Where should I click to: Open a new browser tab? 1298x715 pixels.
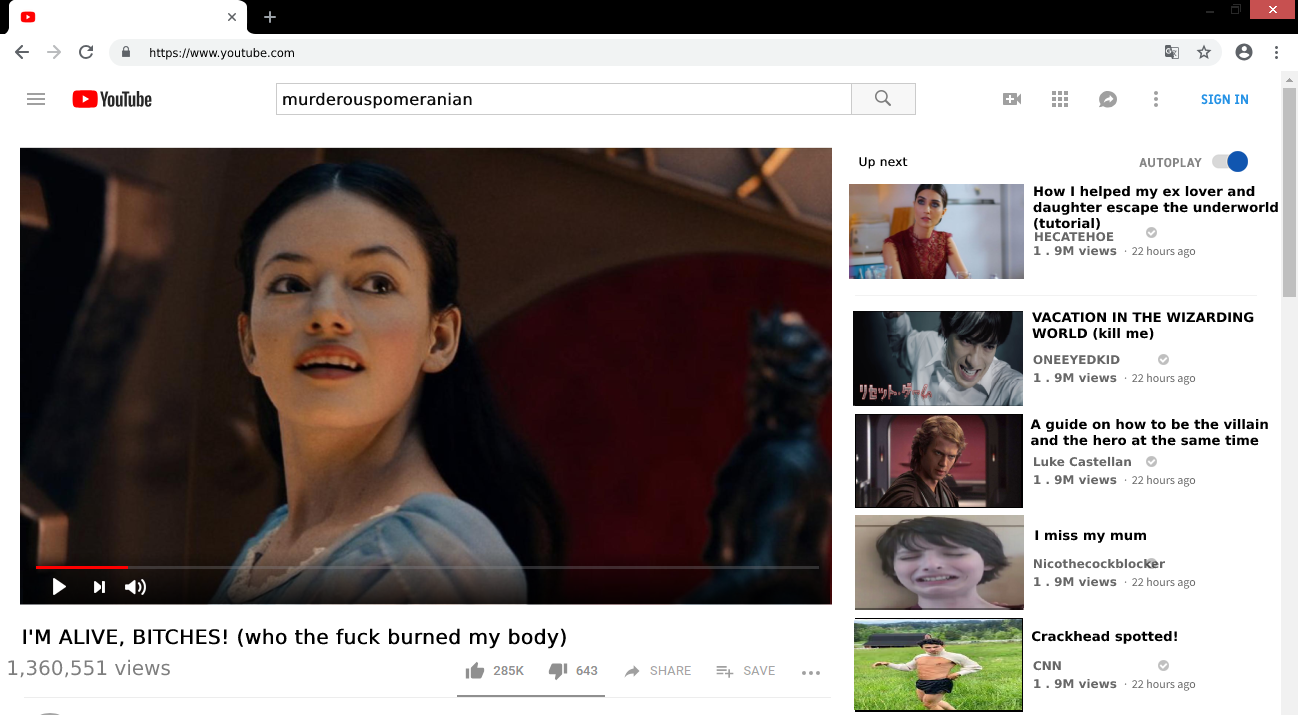pos(270,17)
